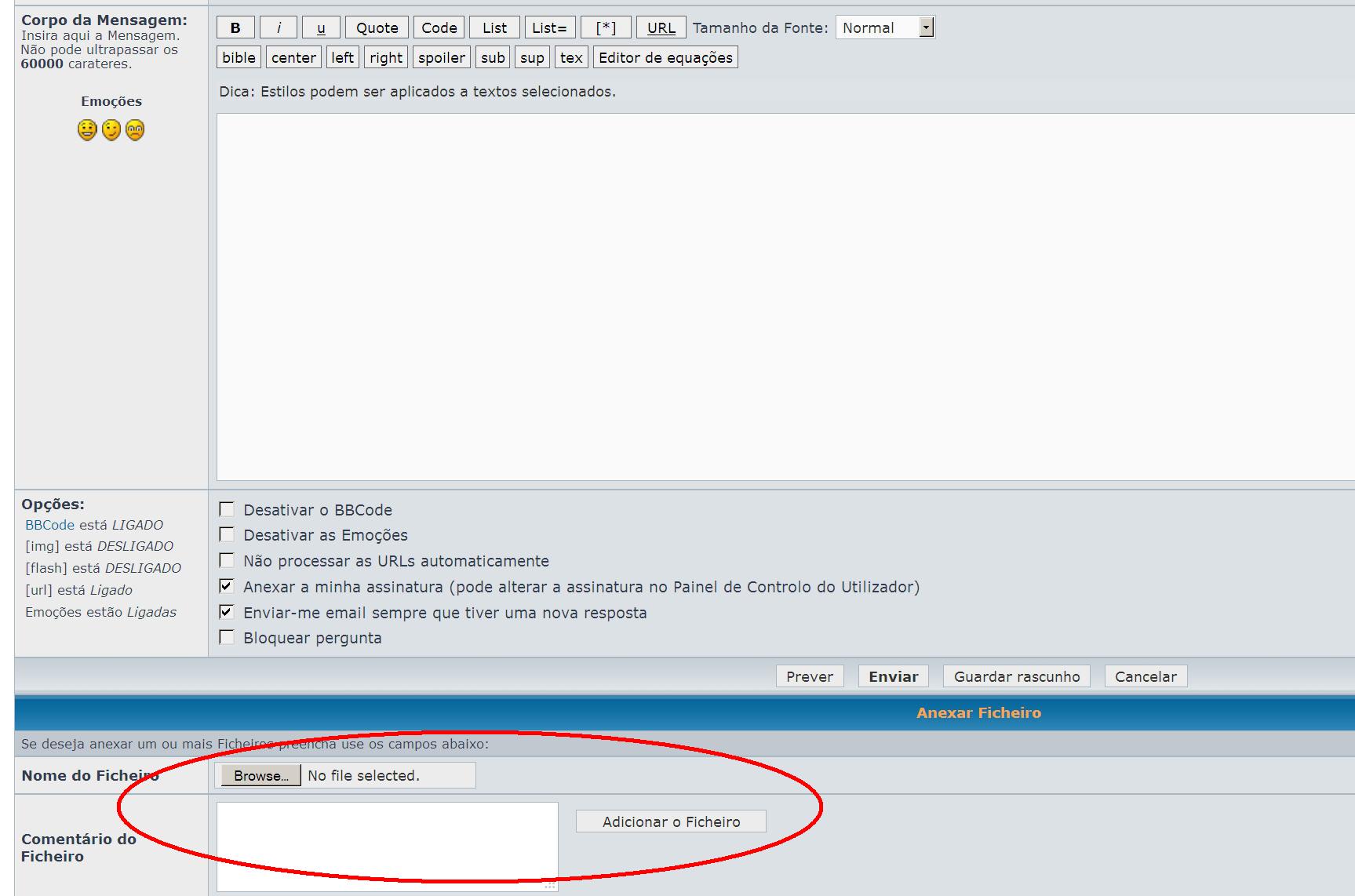Click the '[img] está DESLIGADO' text
This screenshot has width=1355, height=896.
(x=99, y=546)
